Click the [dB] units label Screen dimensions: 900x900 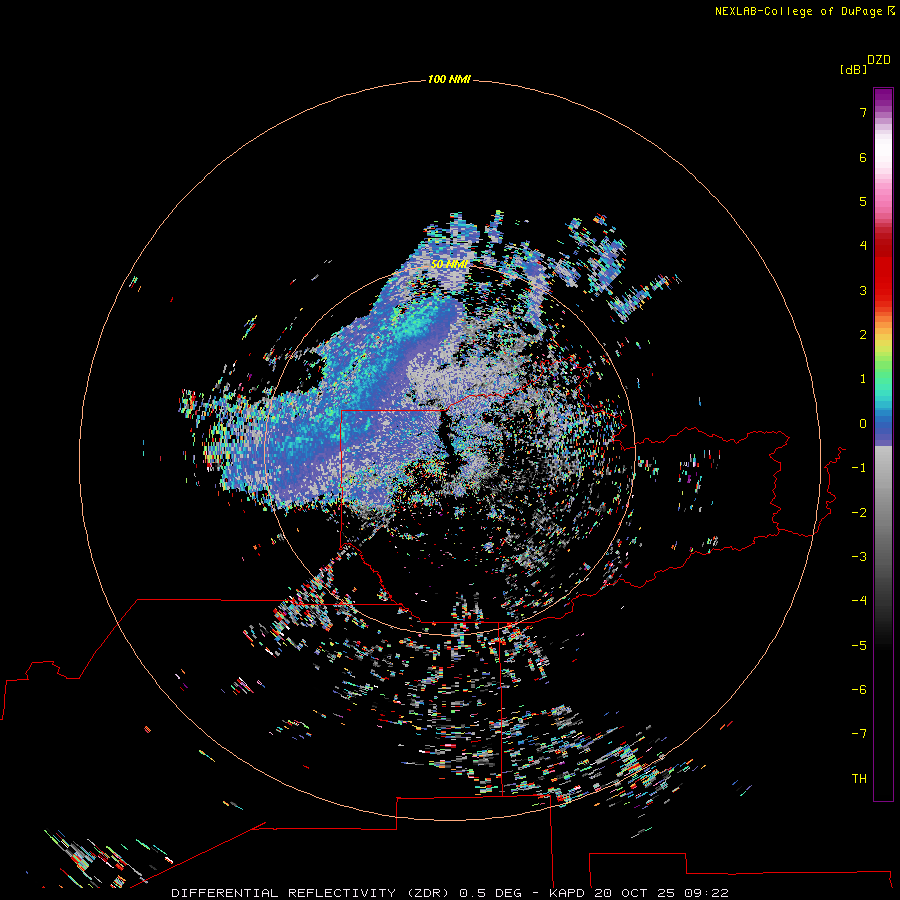click(x=853, y=69)
